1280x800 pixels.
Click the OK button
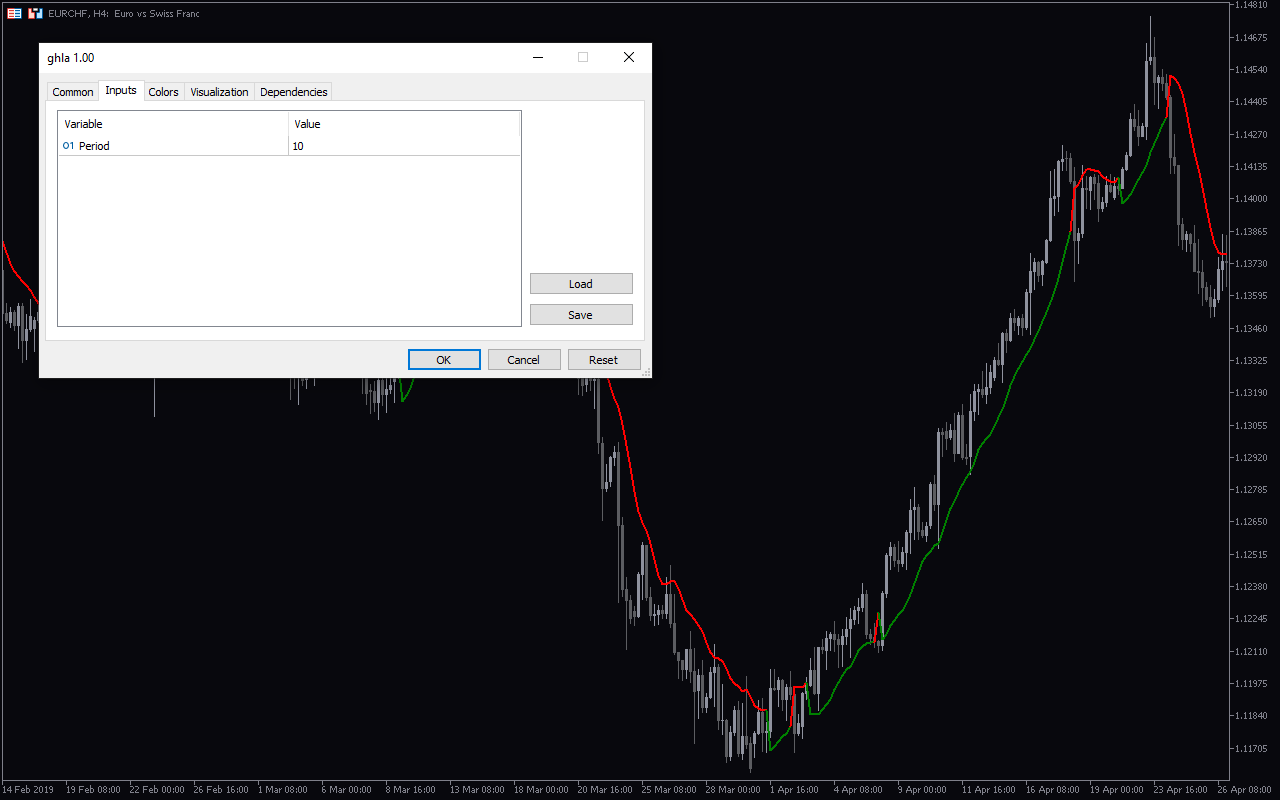[444, 360]
